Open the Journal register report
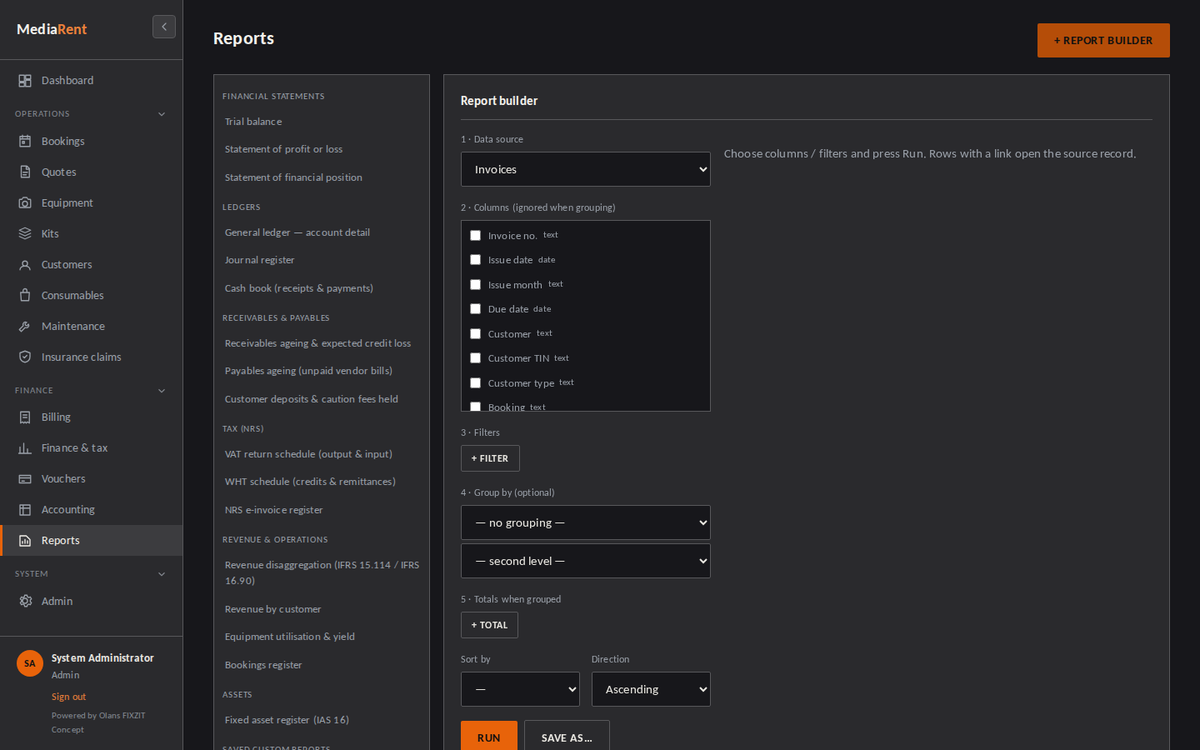This screenshot has width=1200, height=750. (260, 260)
